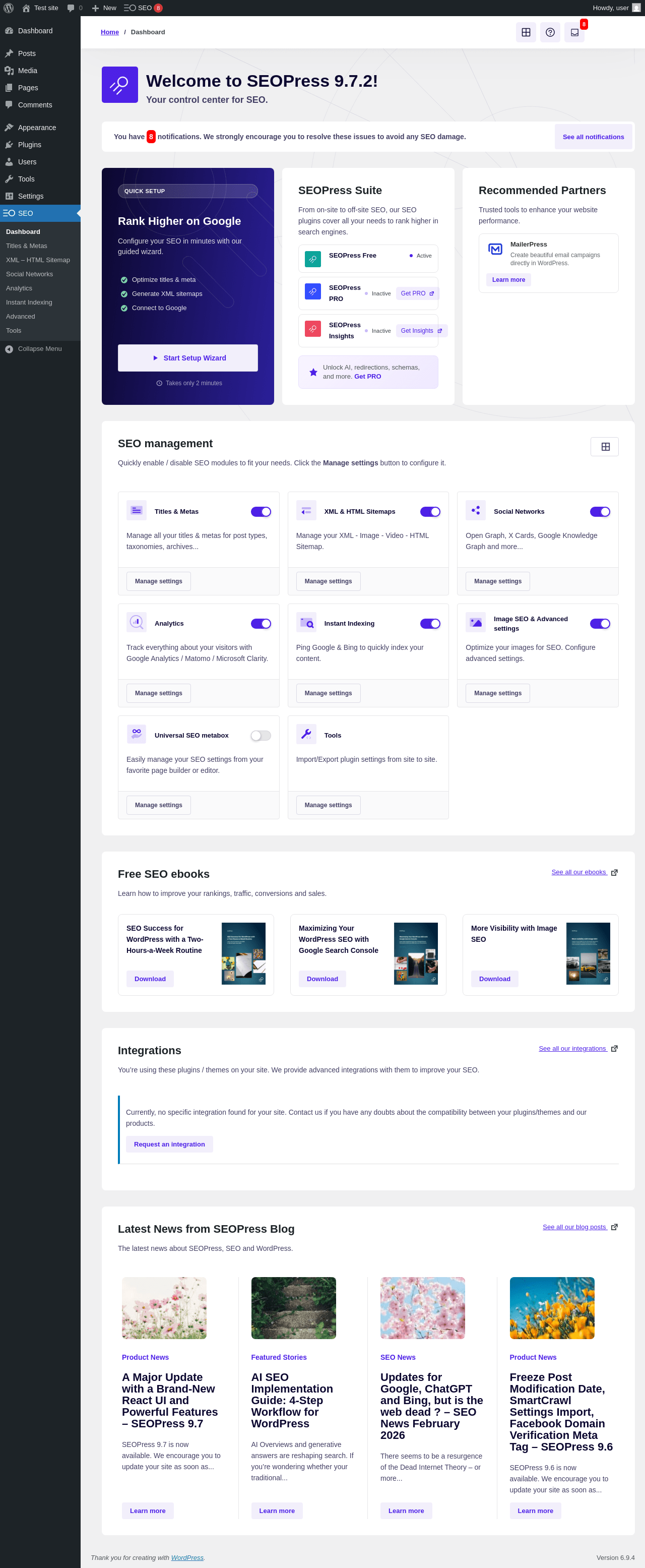Image resolution: width=645 pixels, height=1568 pixels.
Task: Click the Collapse Menu arrow icon
Action: tap(9, 349)
